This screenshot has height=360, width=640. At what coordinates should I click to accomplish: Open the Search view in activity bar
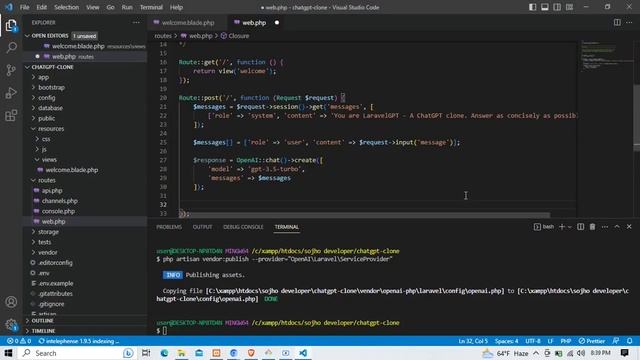tap(11, 47)
